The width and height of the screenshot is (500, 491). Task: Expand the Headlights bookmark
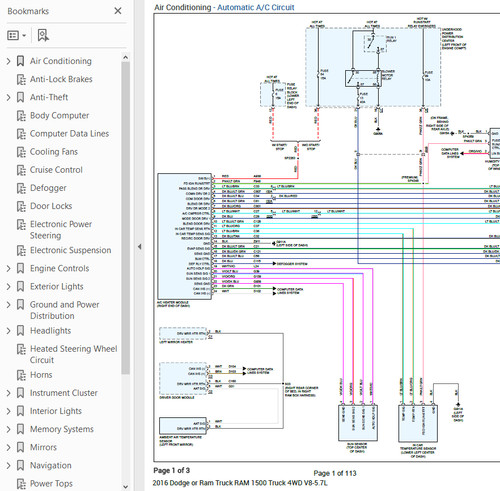point(9,331)
